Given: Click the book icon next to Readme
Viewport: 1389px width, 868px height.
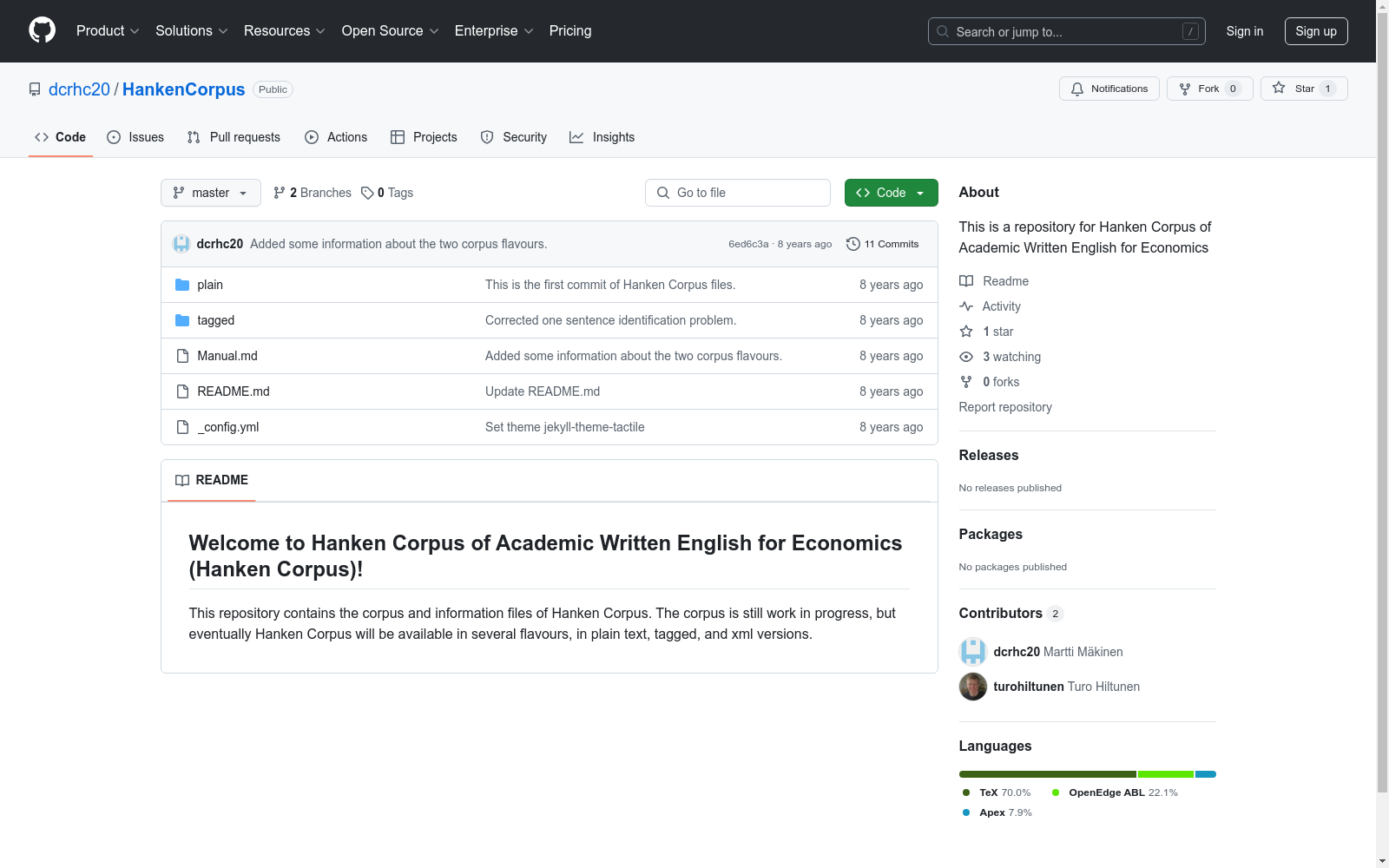Looking at the screenshot, I should tap(966, 281).
